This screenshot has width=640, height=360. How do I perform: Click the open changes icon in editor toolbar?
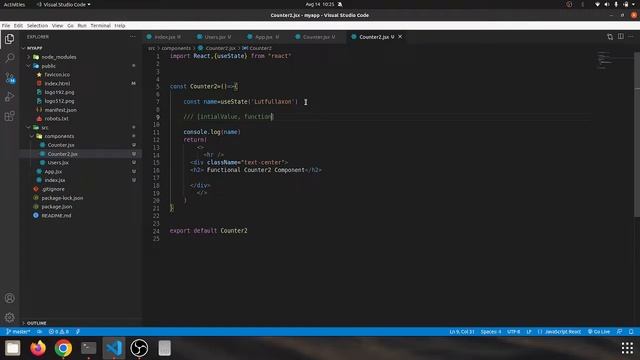tap(610, 37)
